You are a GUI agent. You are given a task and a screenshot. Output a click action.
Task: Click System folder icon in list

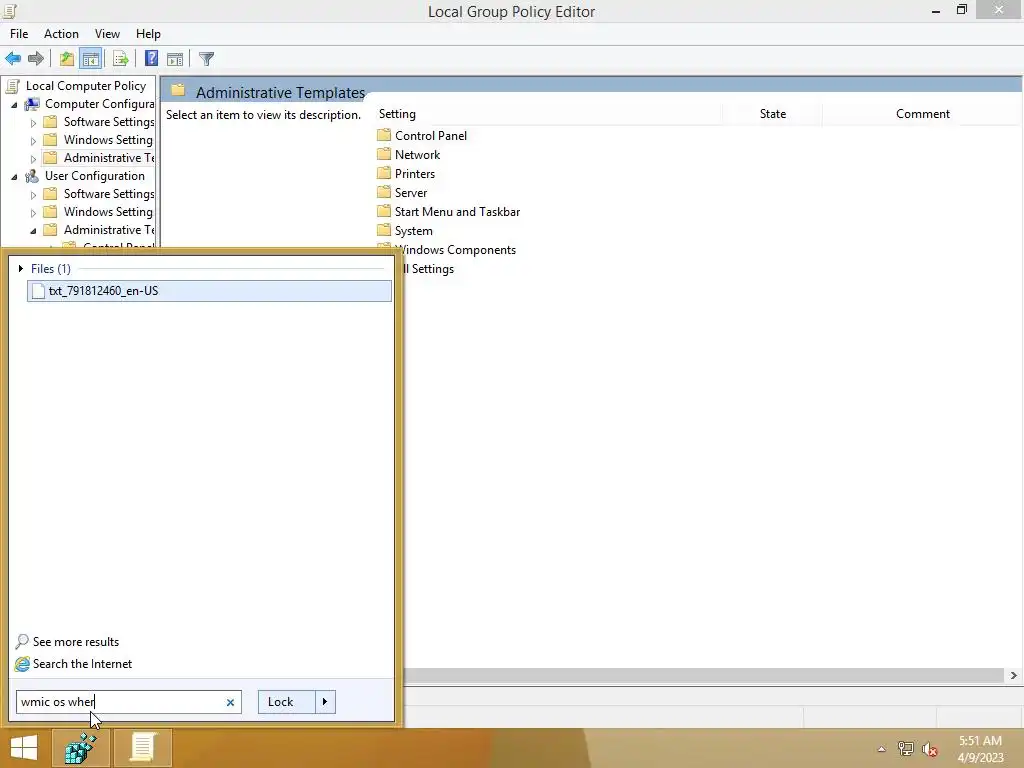pos(384,230)
